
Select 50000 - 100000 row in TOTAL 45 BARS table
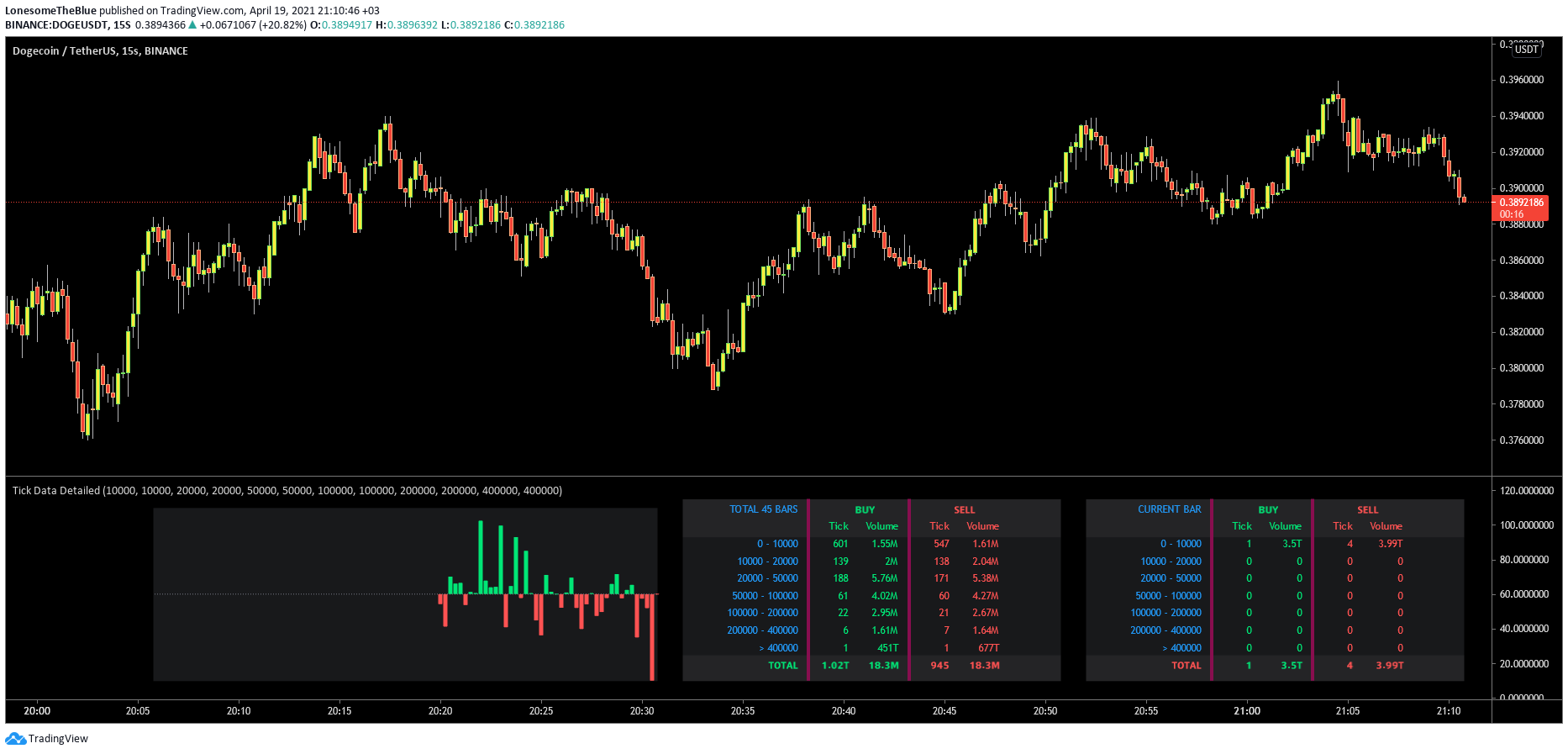pyautogui.click(x=871, y=596)
